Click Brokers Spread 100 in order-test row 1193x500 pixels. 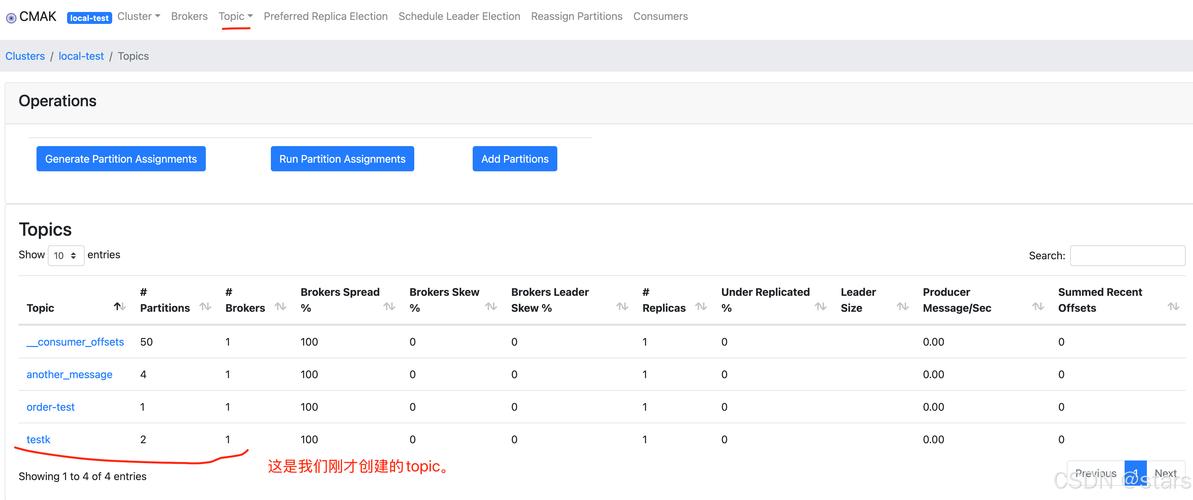point(309,407)
